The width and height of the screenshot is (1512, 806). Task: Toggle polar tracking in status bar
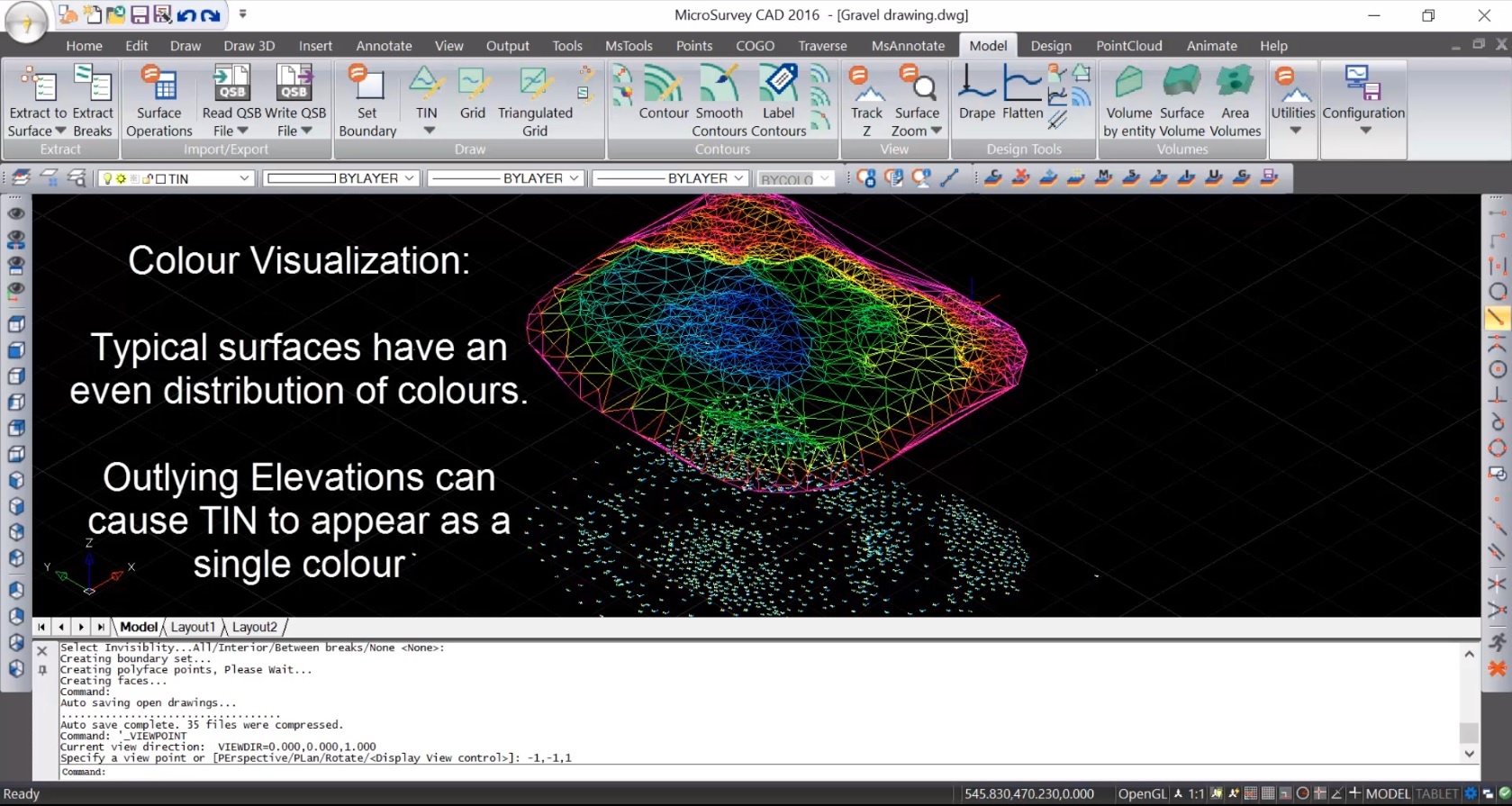click(x=1302, y=793)
